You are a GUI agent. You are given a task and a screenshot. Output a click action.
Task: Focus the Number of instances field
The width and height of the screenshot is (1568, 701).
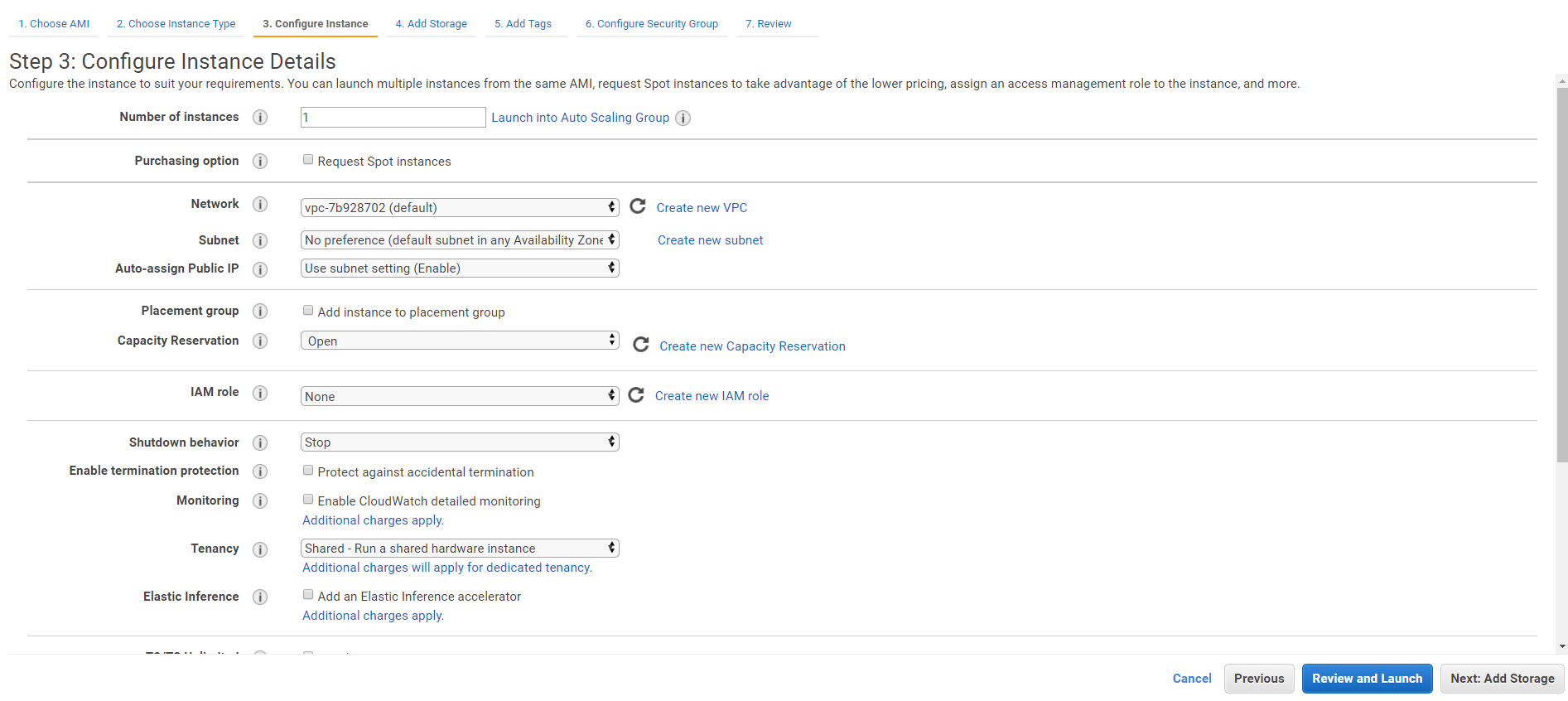pyautogui.click(x=393, y=117)
